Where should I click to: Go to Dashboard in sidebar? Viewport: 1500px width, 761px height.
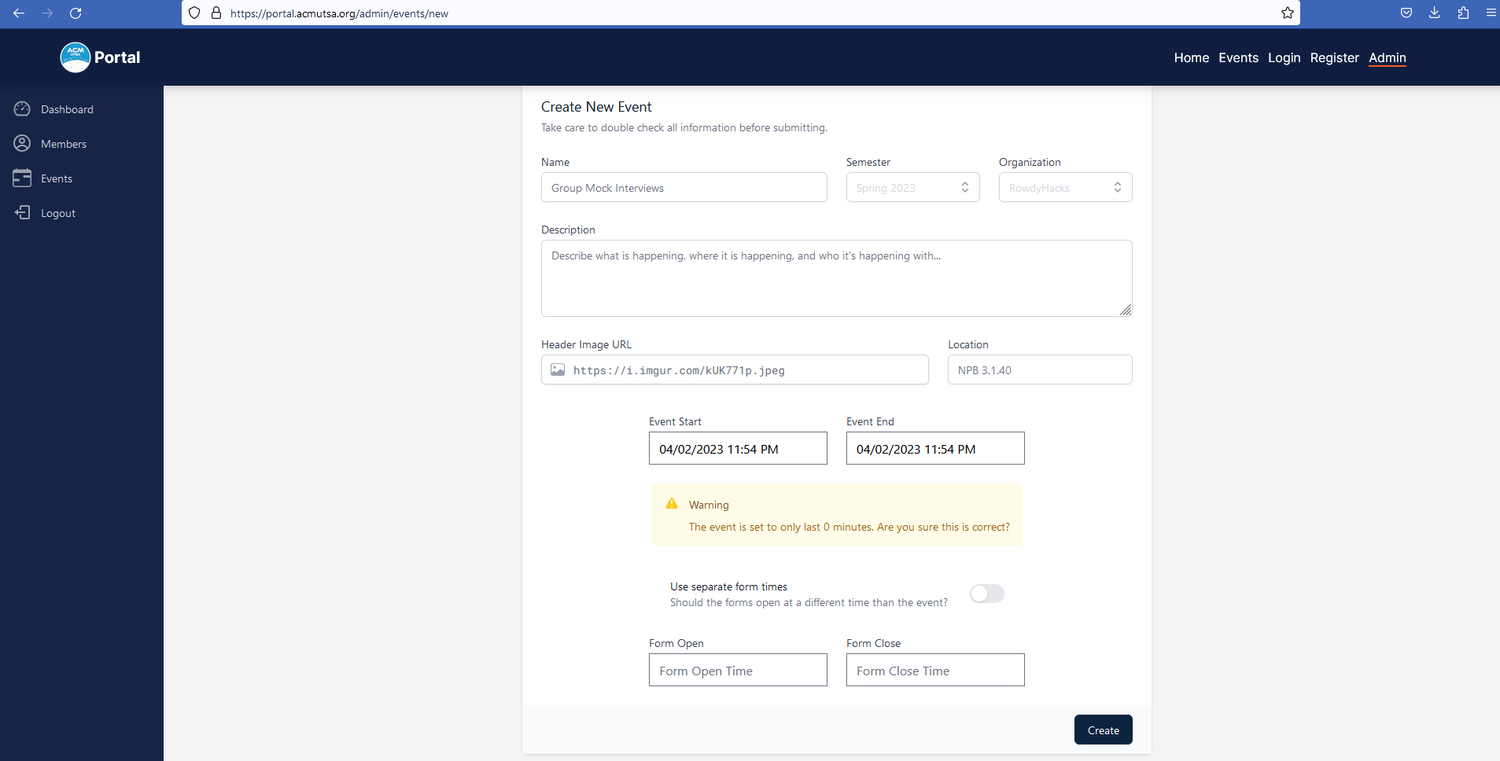(67, 109)
